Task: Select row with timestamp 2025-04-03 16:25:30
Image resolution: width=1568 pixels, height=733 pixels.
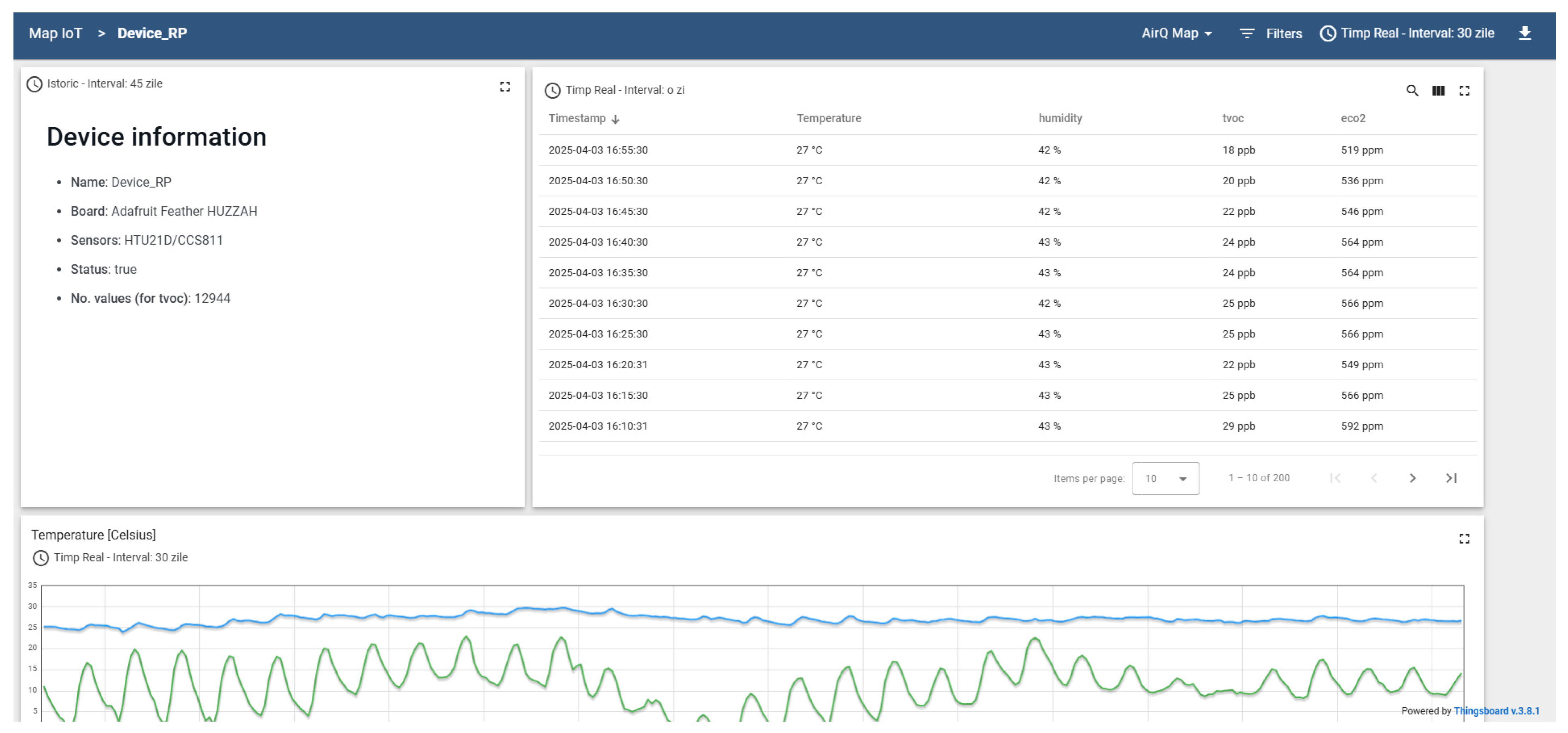Action: coord(1008,334)
